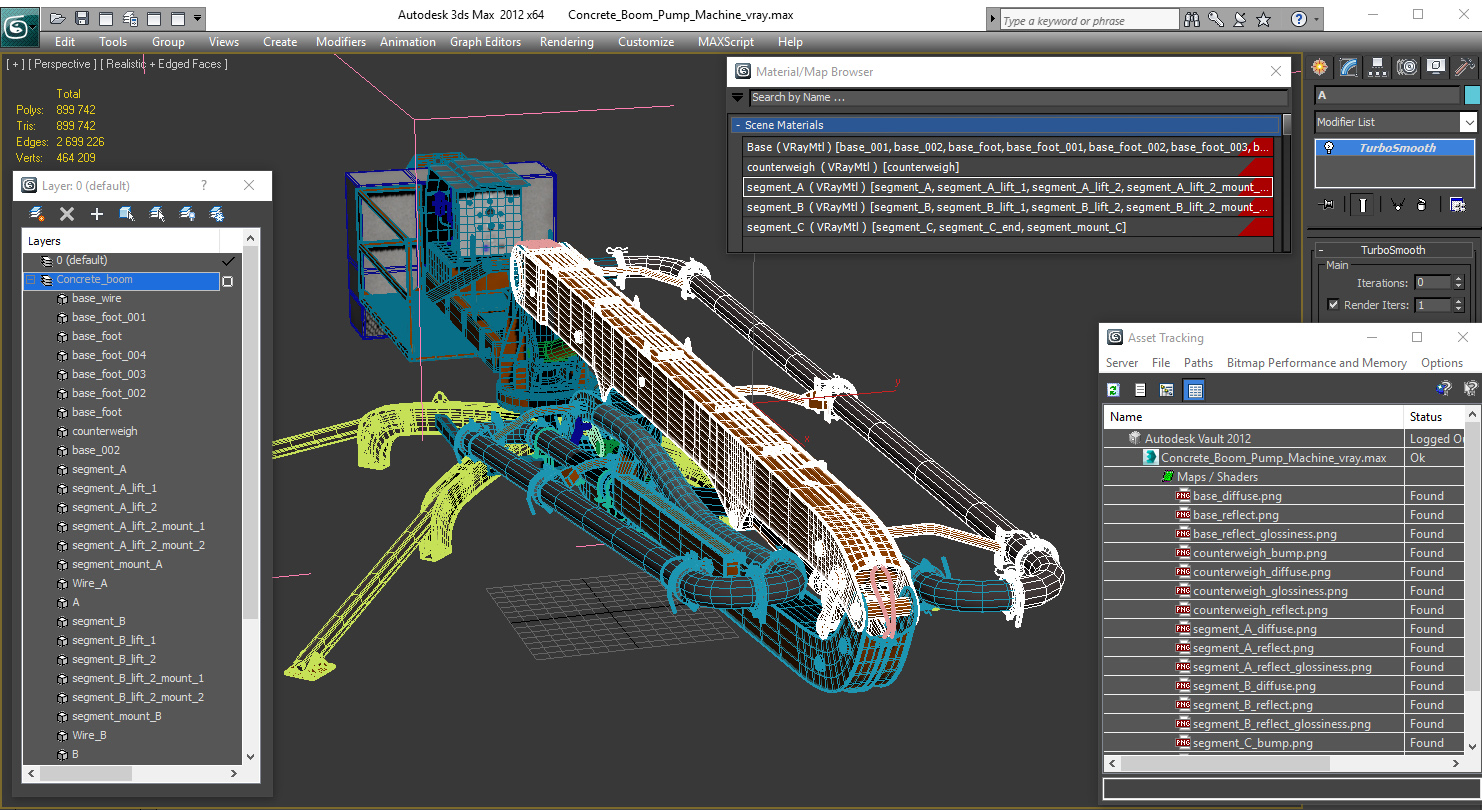Click Remove Modifier trash icon

[1423, 204]
